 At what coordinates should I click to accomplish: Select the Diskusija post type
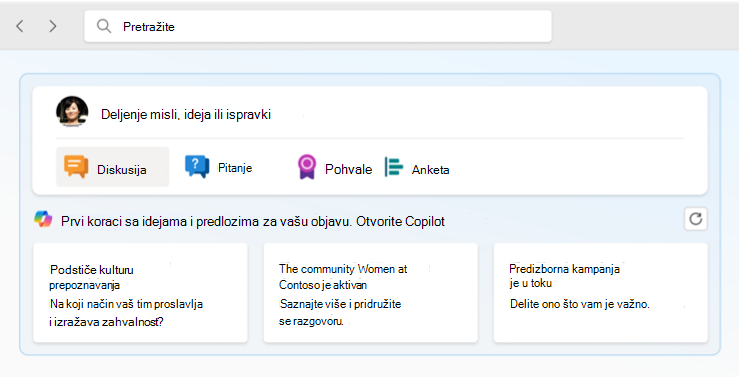click(x=113, y=167)
